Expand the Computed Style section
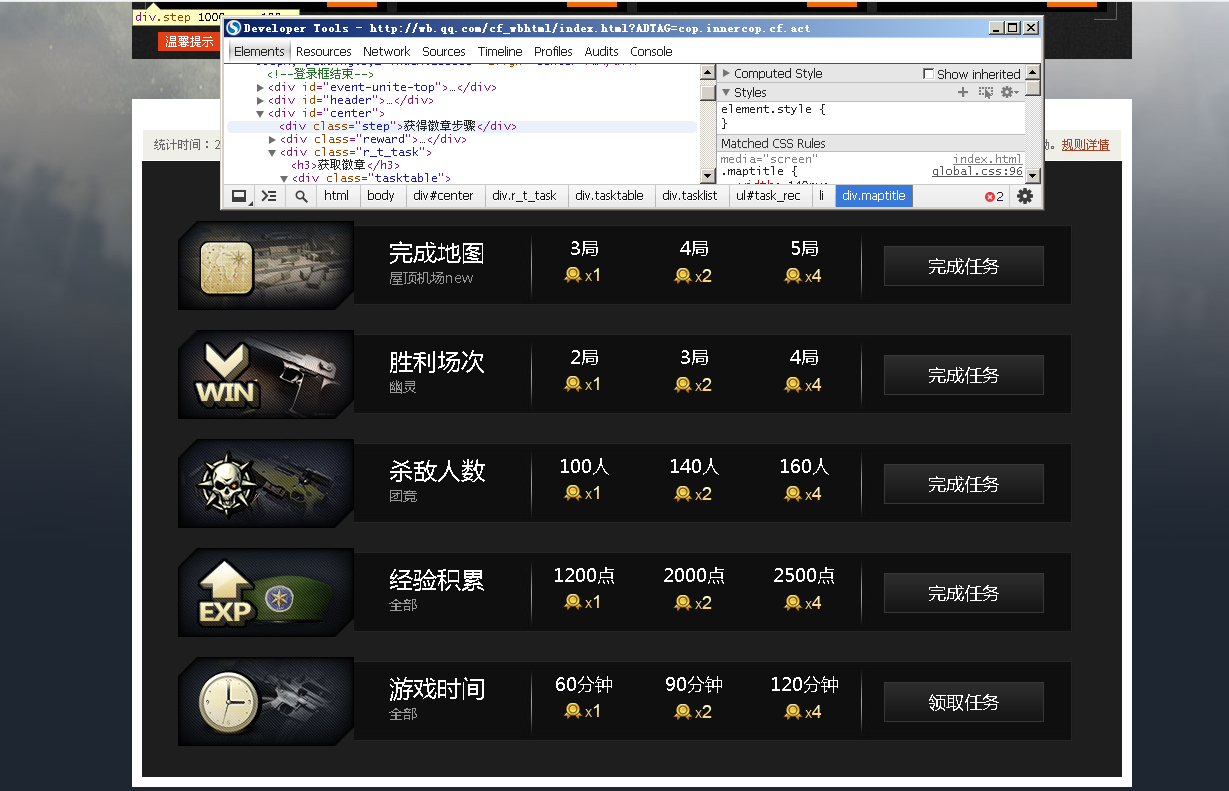Image resolution: width=1229 pixels, height=791 pixels. coord(727,74)
